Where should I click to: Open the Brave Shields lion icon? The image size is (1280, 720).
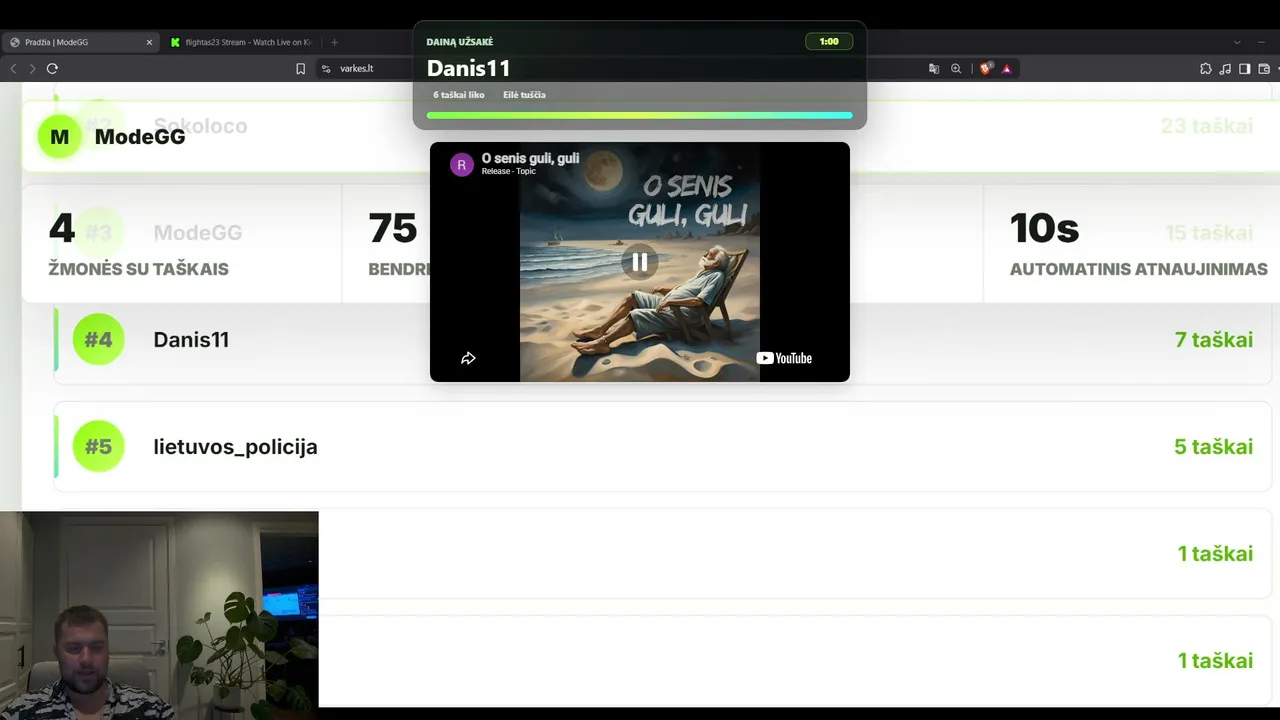pyautogui.click(x=986, y=69)
